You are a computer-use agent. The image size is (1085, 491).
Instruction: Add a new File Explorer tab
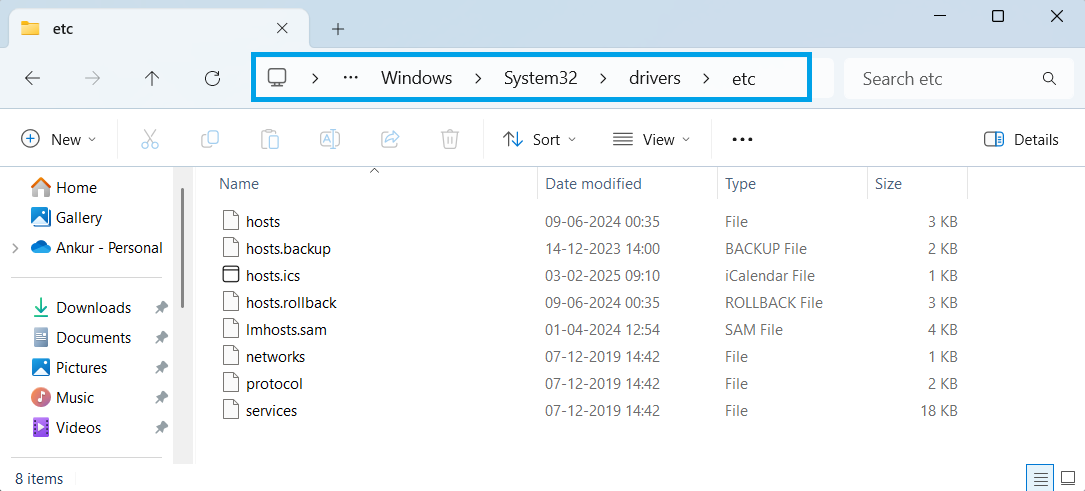tap(338, 28)
